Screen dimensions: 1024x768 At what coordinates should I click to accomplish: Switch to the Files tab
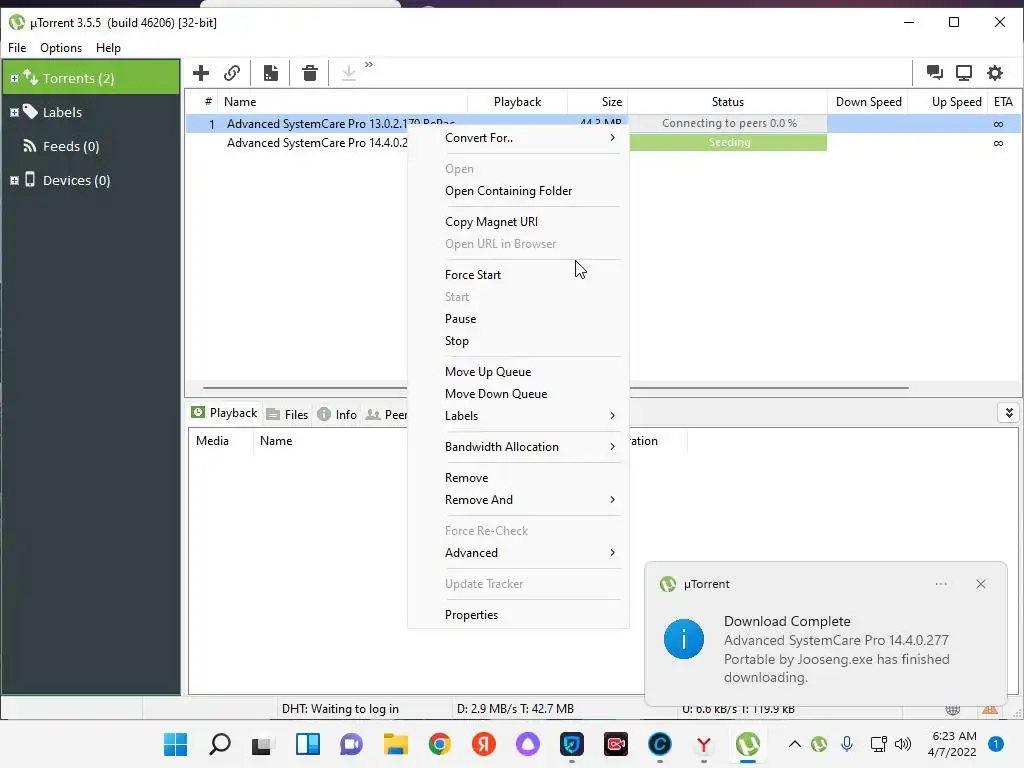click(x=287, y=415)
